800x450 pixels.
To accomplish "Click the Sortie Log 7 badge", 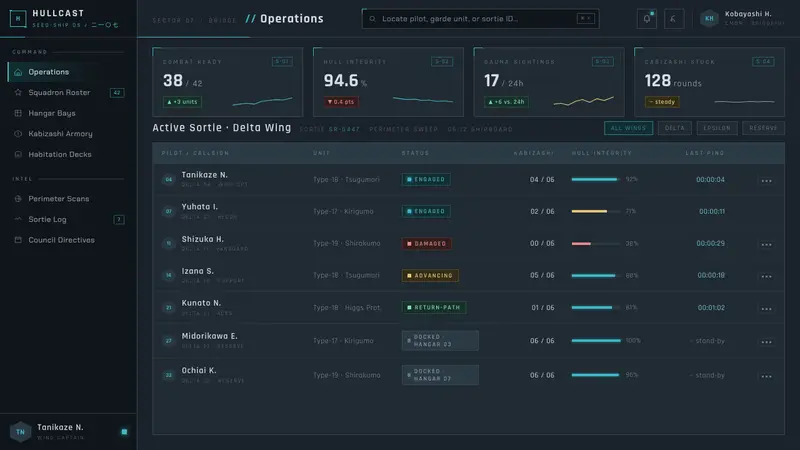I will point(118,220).
